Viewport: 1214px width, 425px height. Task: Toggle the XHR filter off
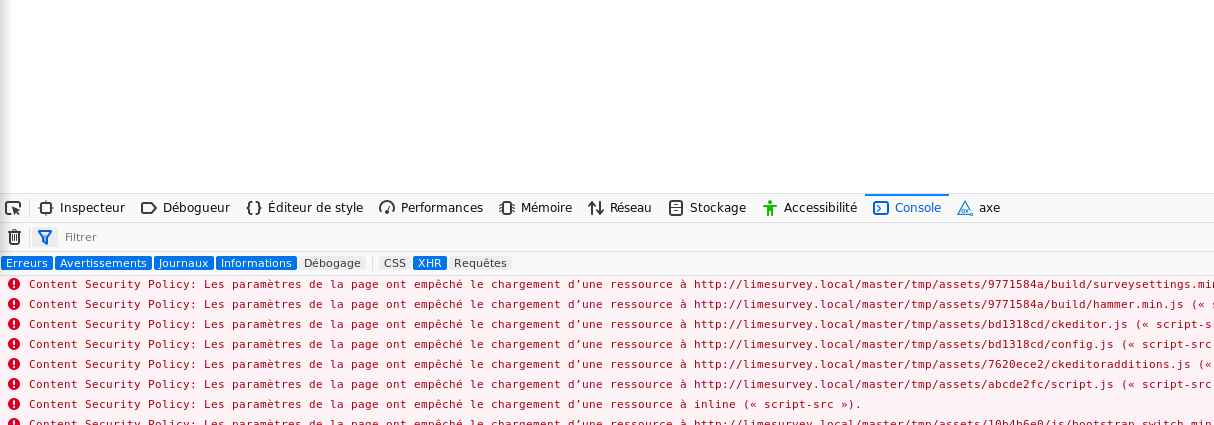(x=430, y=263)
